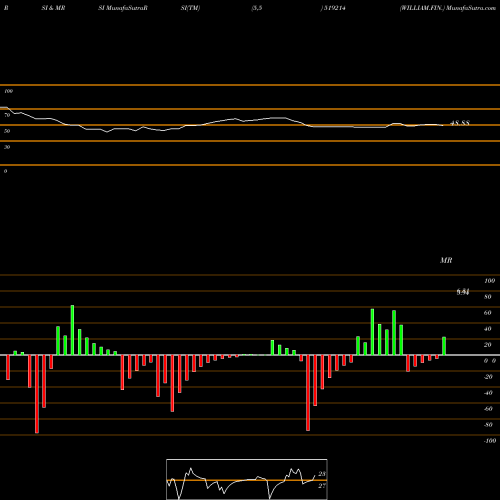Click the stock code 519214 in header
This screenshot has height=500, width=500.
335,8
